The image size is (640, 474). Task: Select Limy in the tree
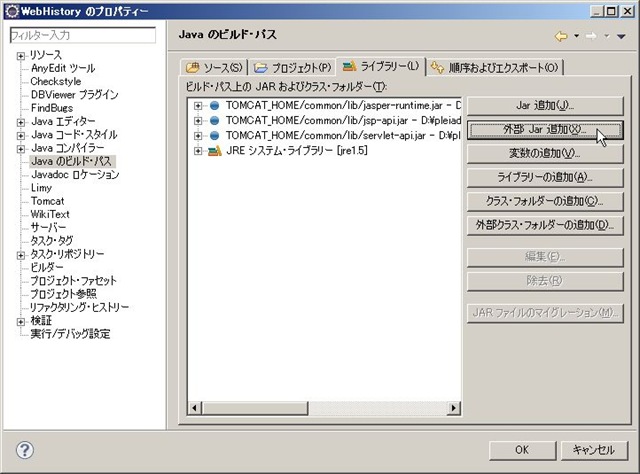pyautogui.click(x=41, y=188)
